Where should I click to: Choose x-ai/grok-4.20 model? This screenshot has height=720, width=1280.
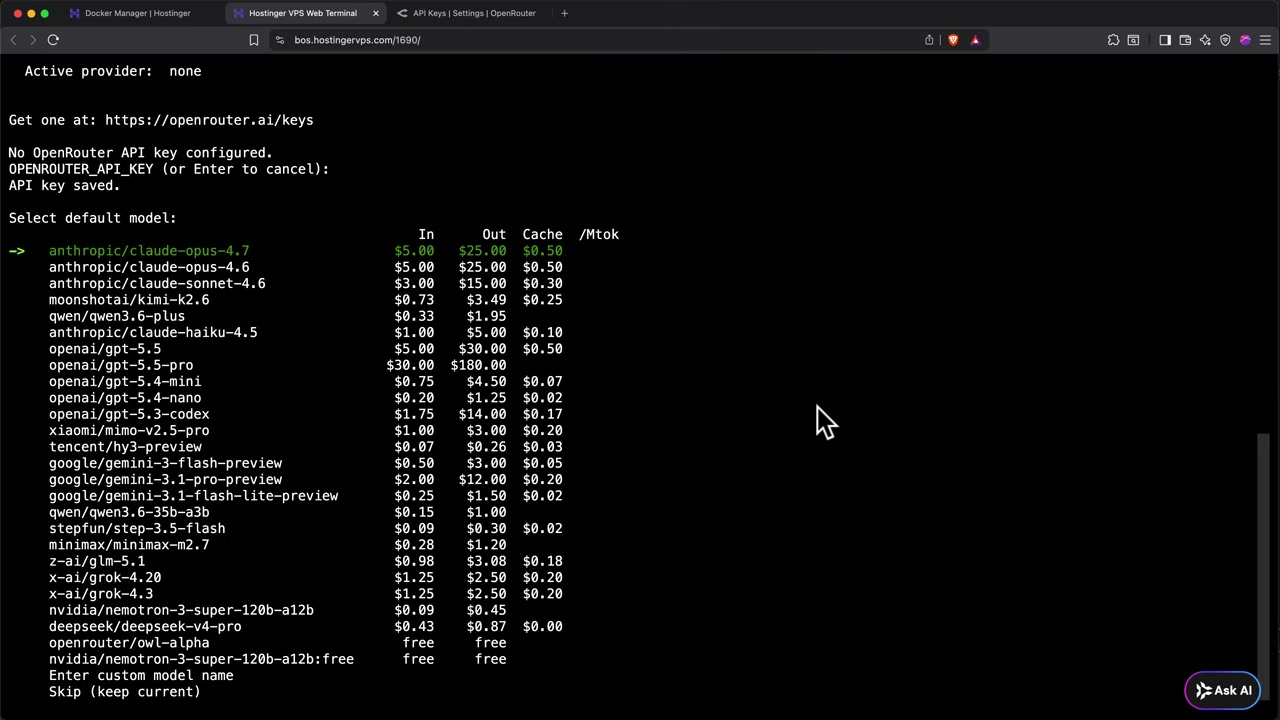[x=105, y=577]
